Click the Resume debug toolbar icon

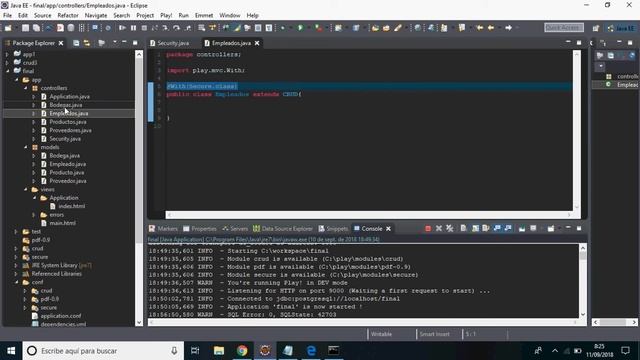coord(122,28)
